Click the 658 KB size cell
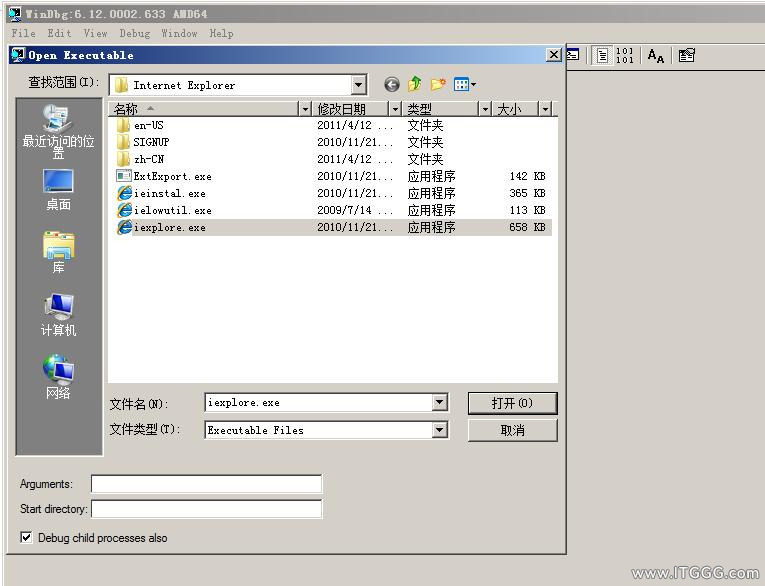 pyautogui.click(x=527, y=227)
